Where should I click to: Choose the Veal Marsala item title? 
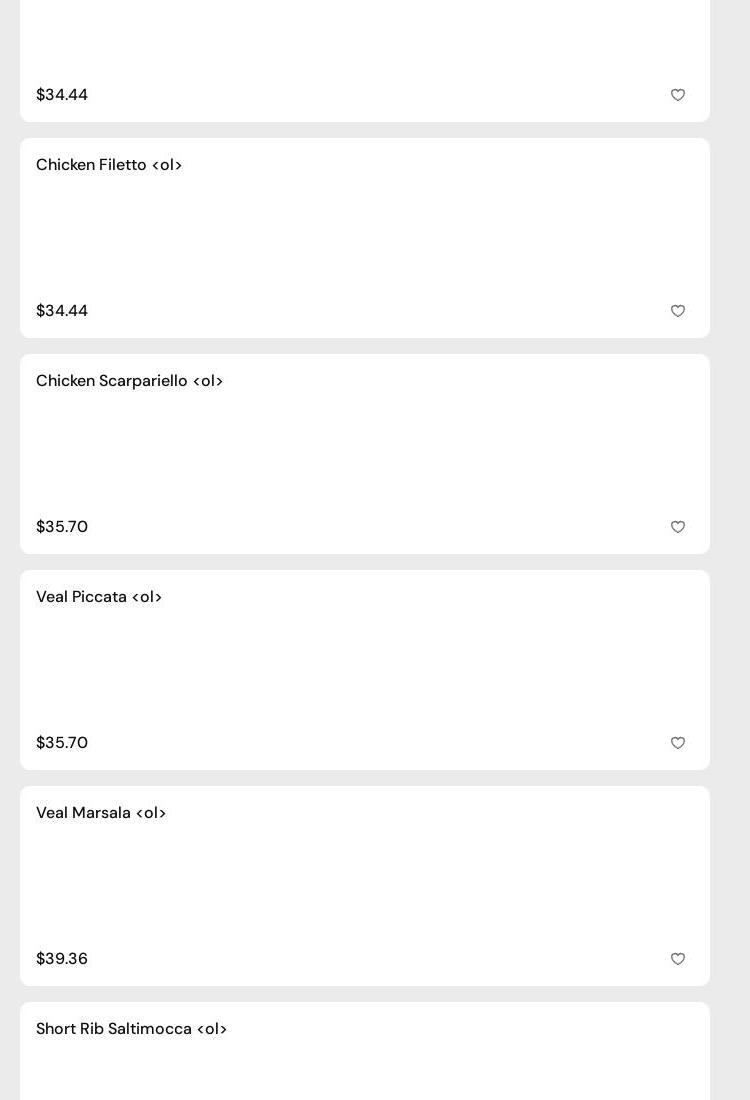(x=101, y=813)
